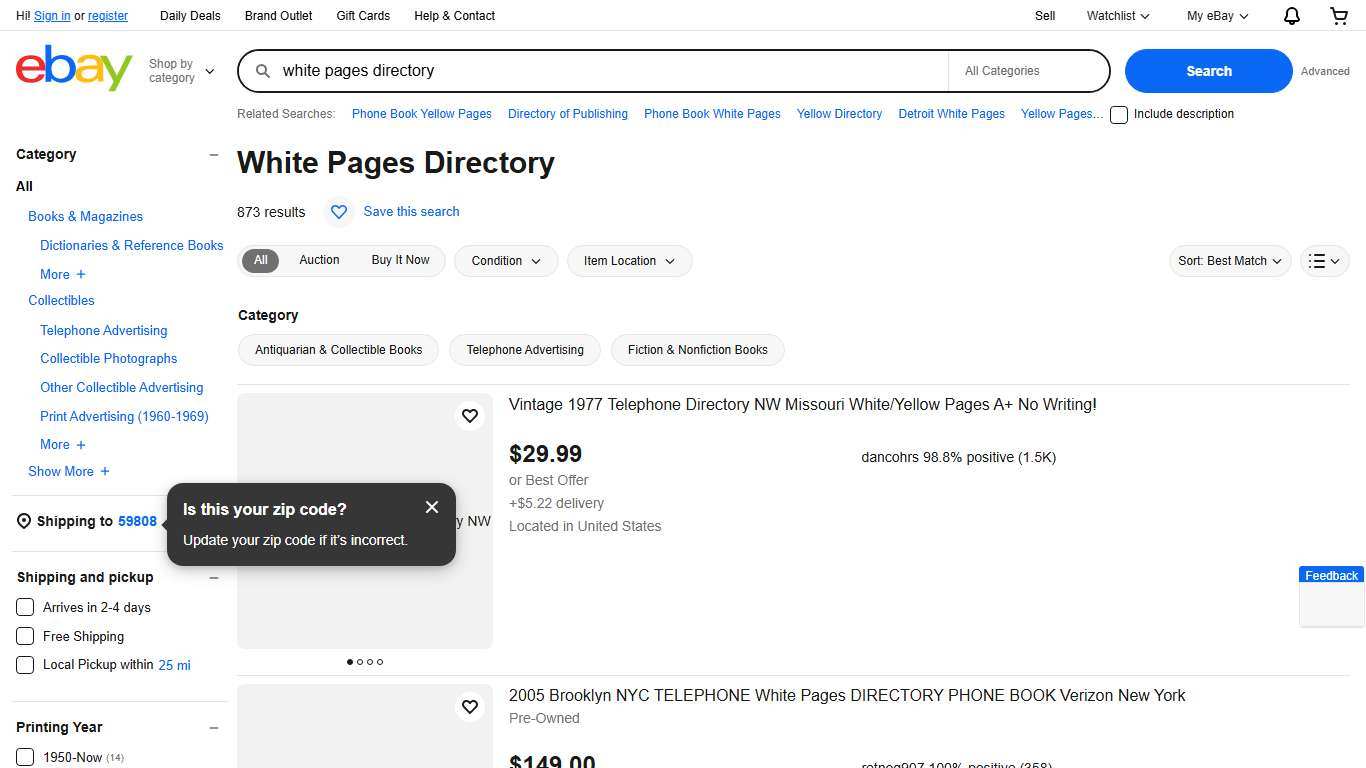Click the blue Search button

1208,70
